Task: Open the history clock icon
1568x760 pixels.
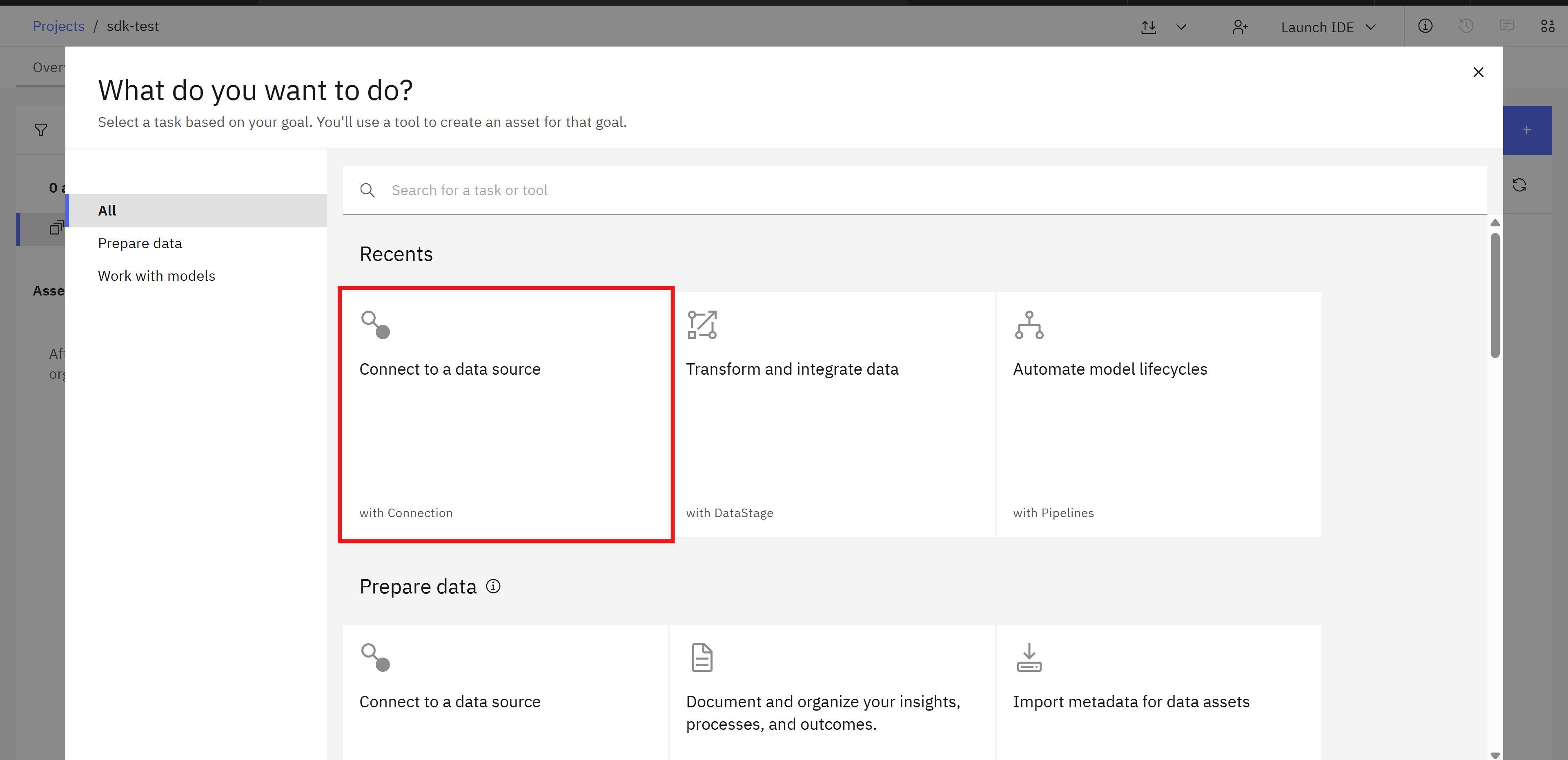Action: (1466, 26)
